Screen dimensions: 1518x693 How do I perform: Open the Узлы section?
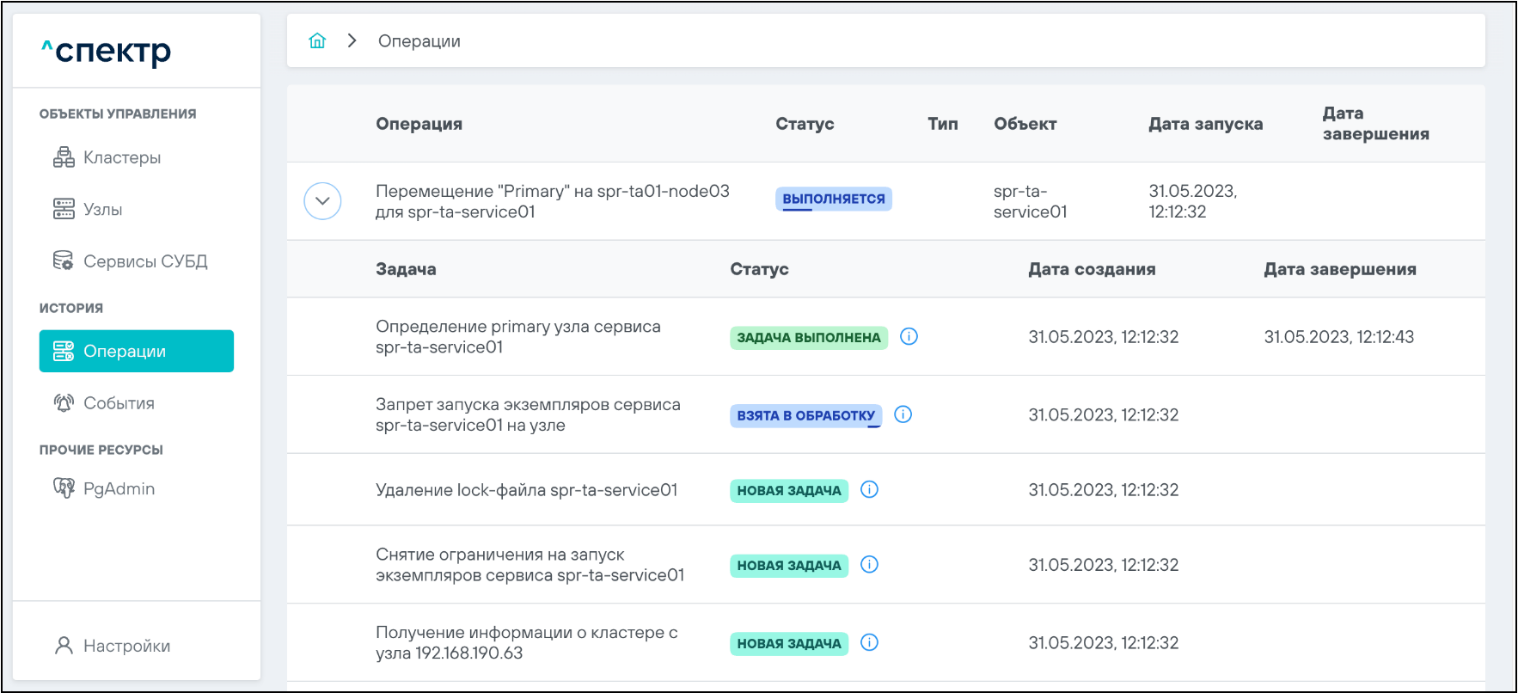pos(102,210)
